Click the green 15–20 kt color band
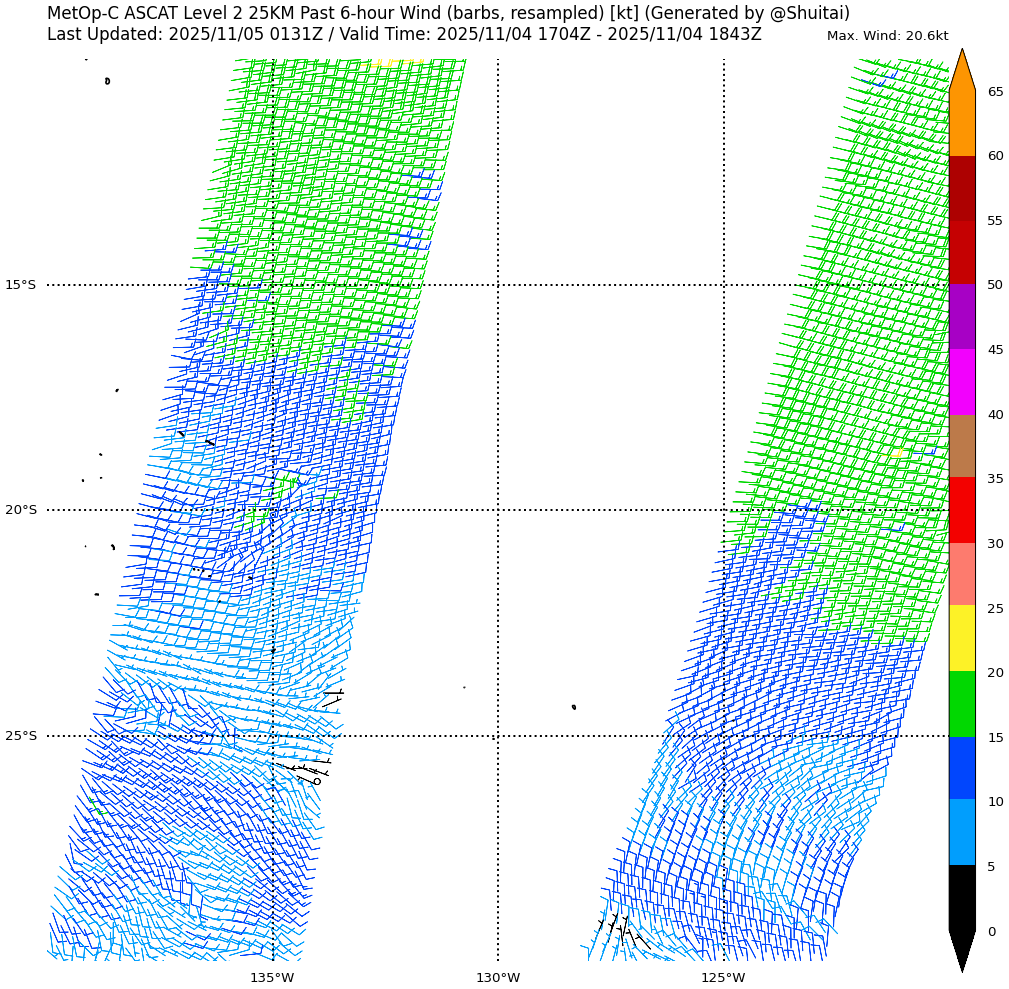This screenshot has width=1009, height=989. point(961,704)
